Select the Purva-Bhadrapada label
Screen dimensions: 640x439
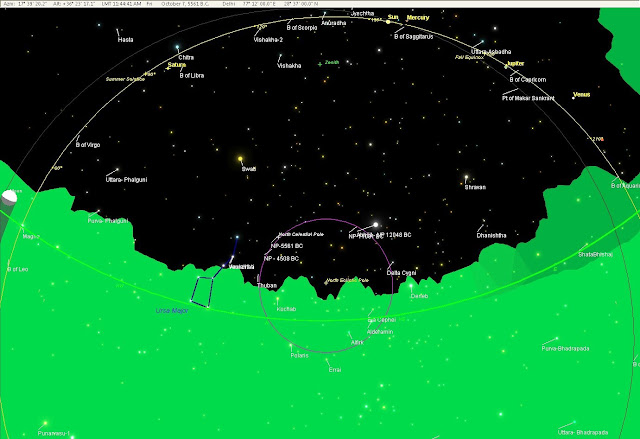pos(565,348)
